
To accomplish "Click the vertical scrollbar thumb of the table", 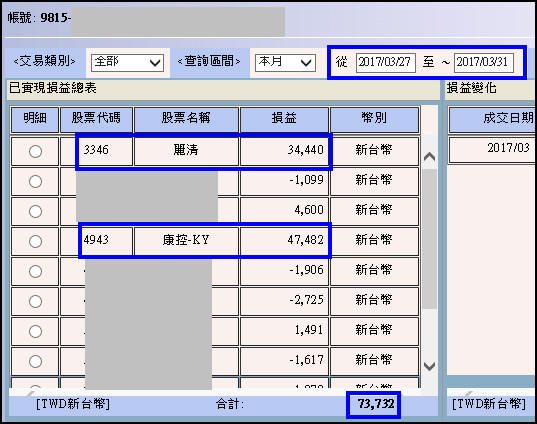I will pos(429,239).
